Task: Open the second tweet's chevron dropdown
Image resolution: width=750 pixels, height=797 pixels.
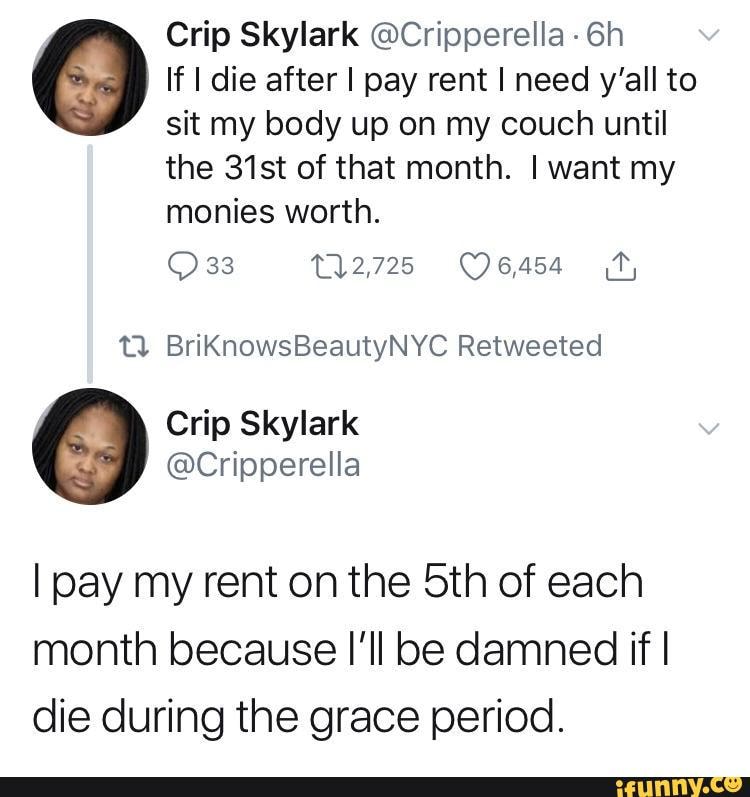Action: coord(706,429)
